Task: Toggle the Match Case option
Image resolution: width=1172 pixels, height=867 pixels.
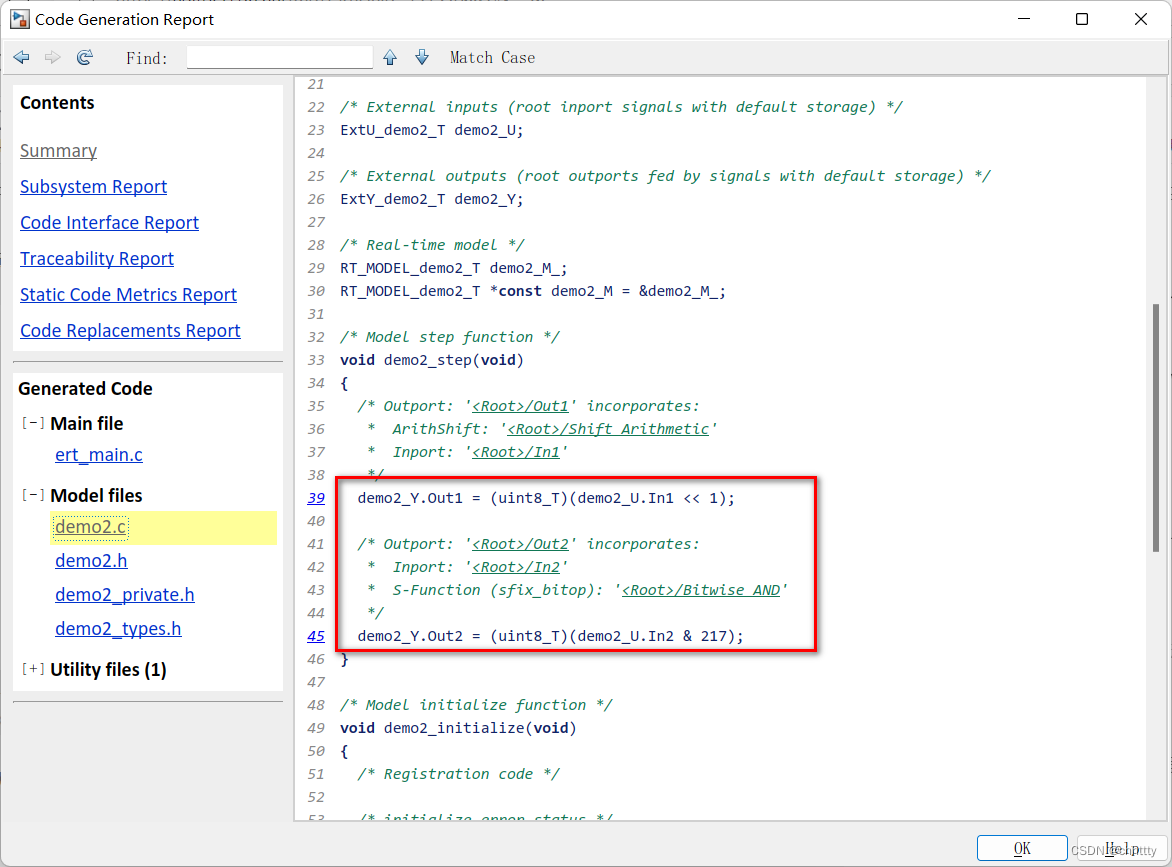Action: [492, 58]
